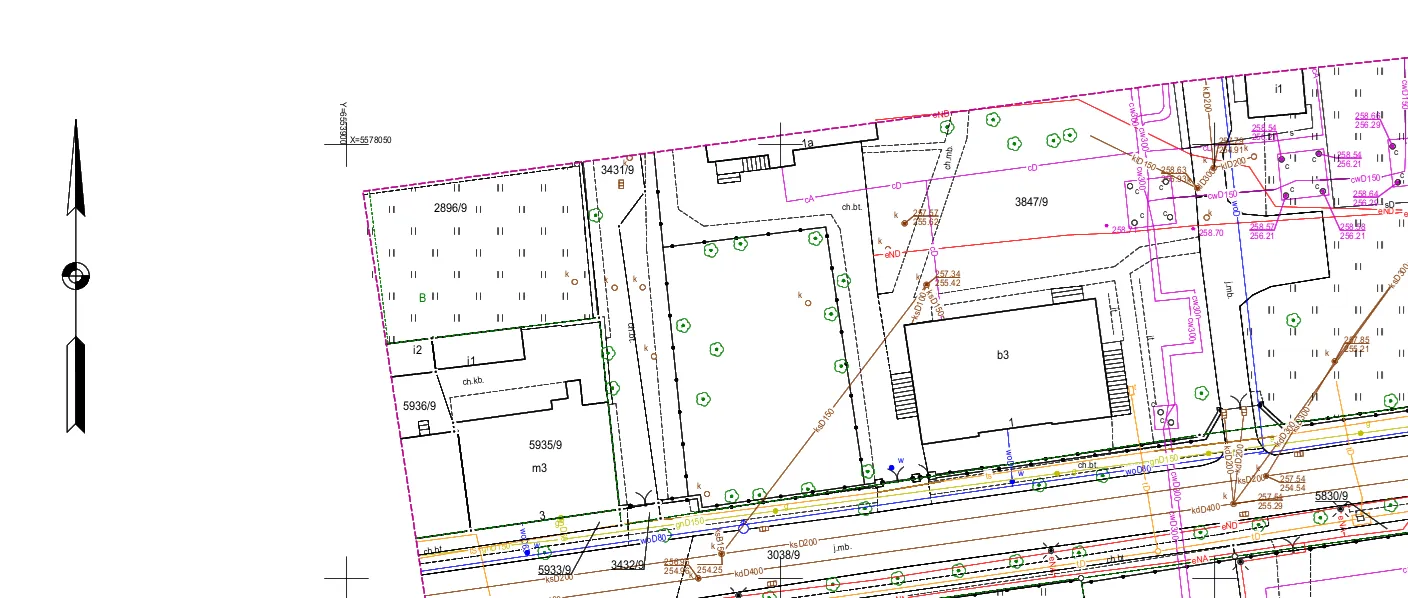The height and width of the screenshot is (598, 1408).
Task: Select parcel label 5933/9
Action: pos(555,568)
